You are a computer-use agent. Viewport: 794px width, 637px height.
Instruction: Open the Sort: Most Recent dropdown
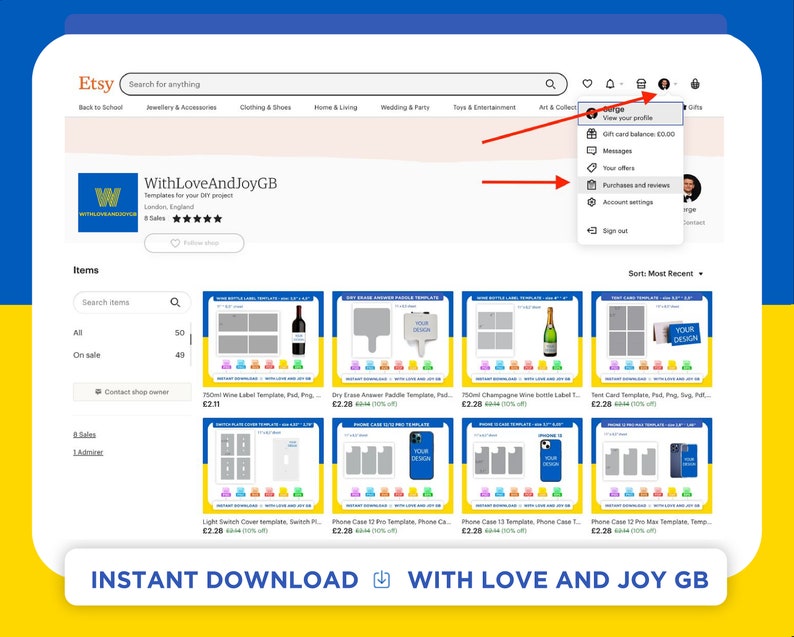click(x=665, y=273)
